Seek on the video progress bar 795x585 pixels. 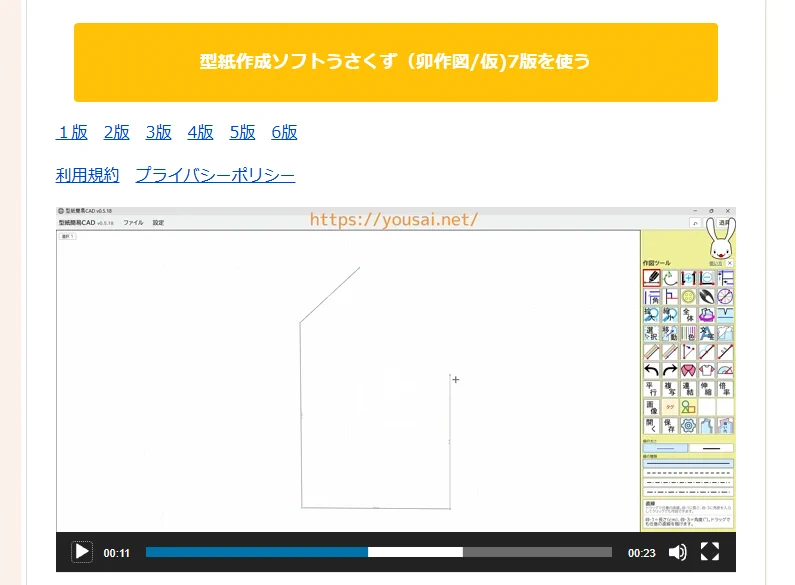pos(379,552)
